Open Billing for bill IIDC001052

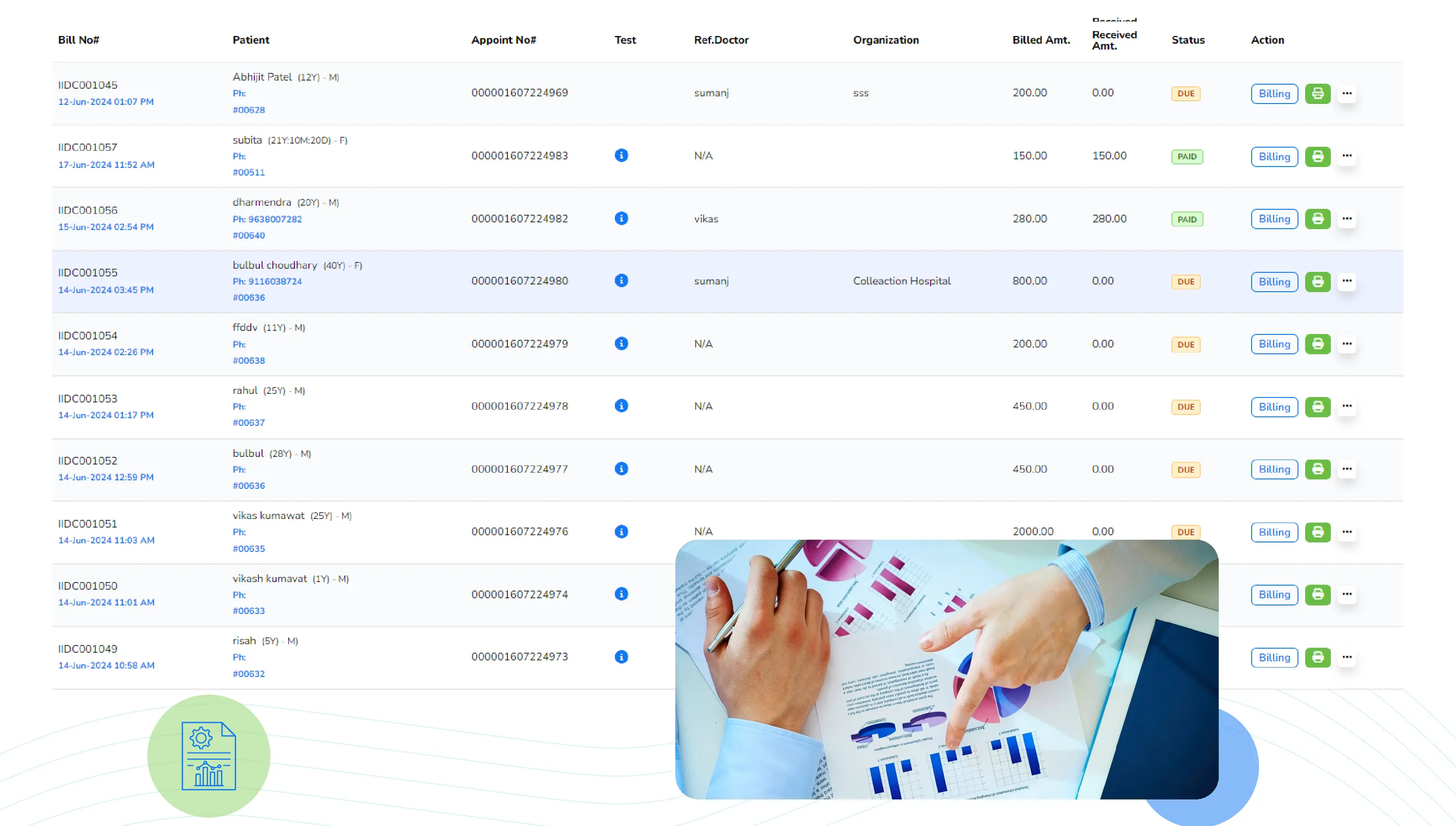(1275, 469)
